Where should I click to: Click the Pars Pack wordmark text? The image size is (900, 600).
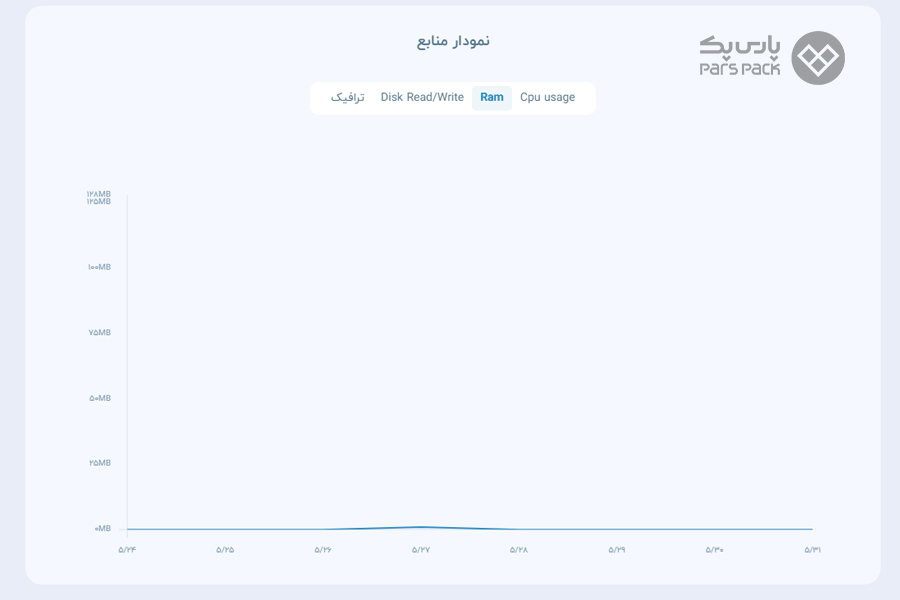coord(740,56)
